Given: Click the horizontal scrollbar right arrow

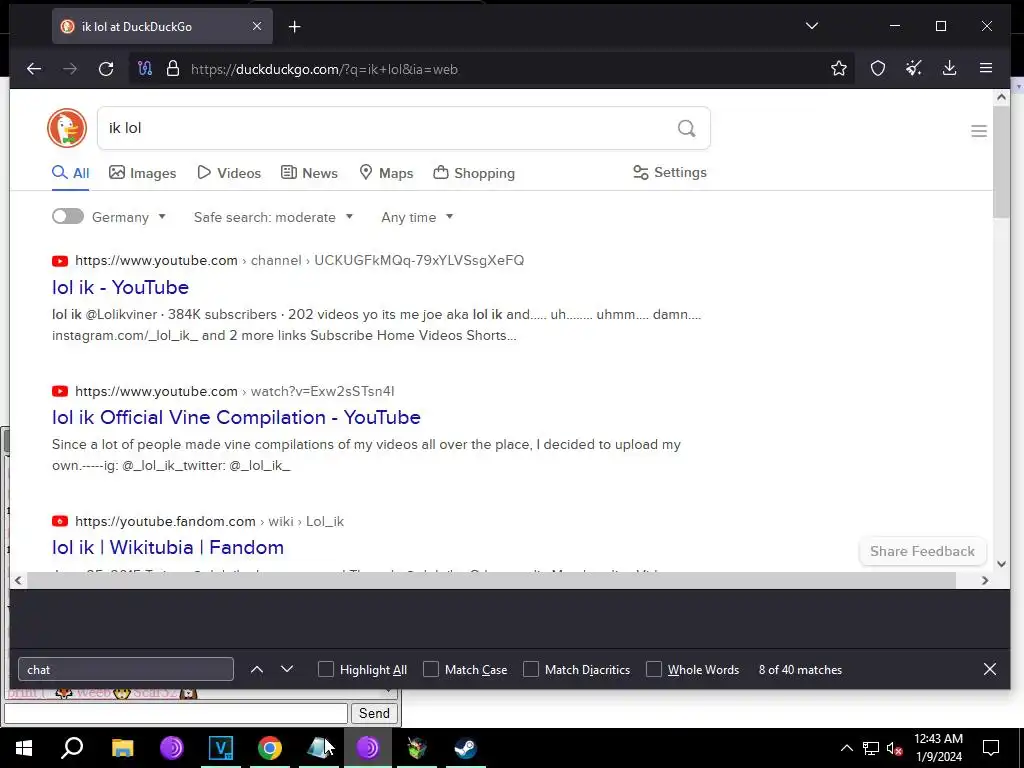Looking at the screenshot, I should click(x=985, y=580).
